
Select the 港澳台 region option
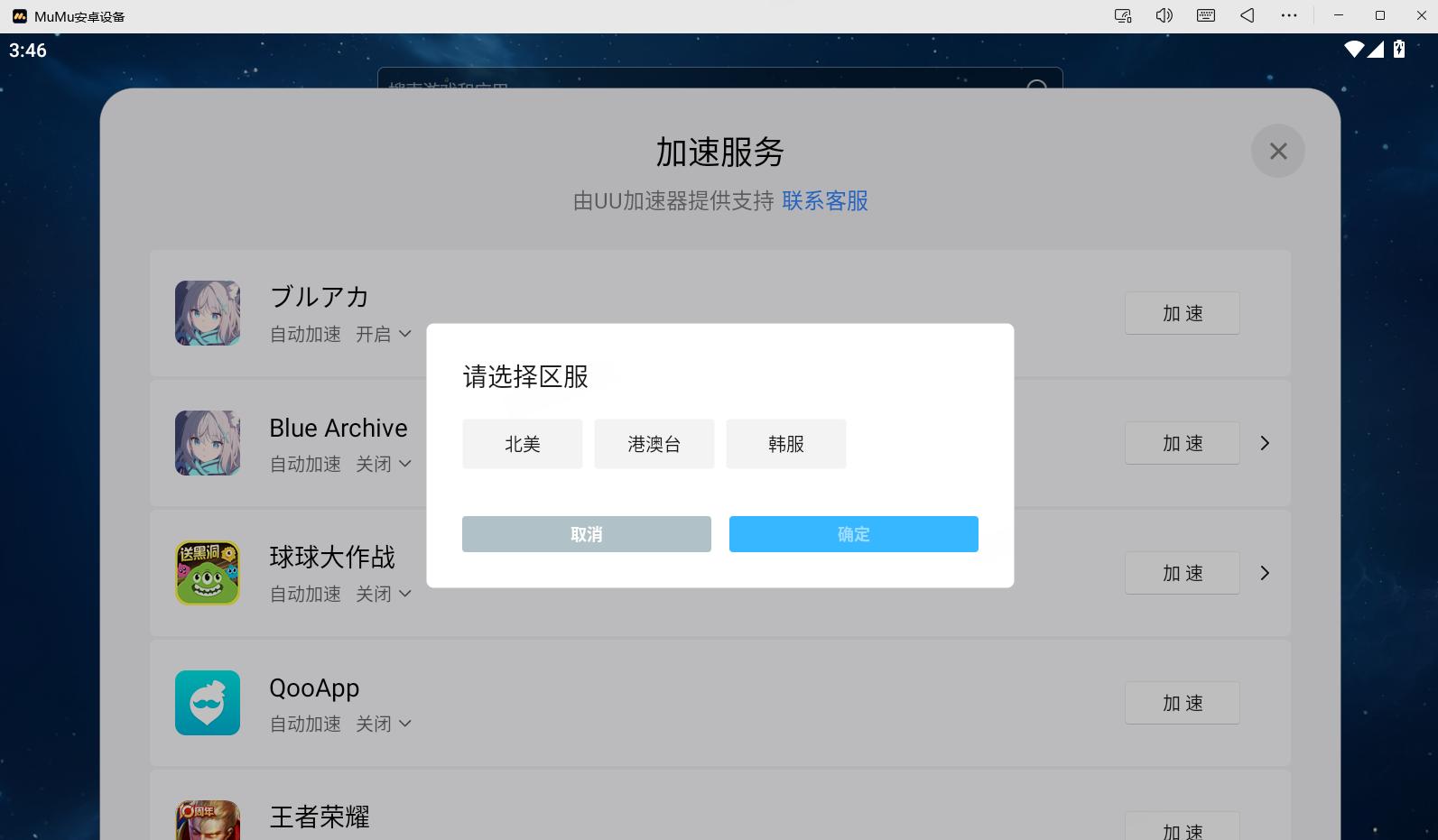pyautogui.click(x=654, y=444)
